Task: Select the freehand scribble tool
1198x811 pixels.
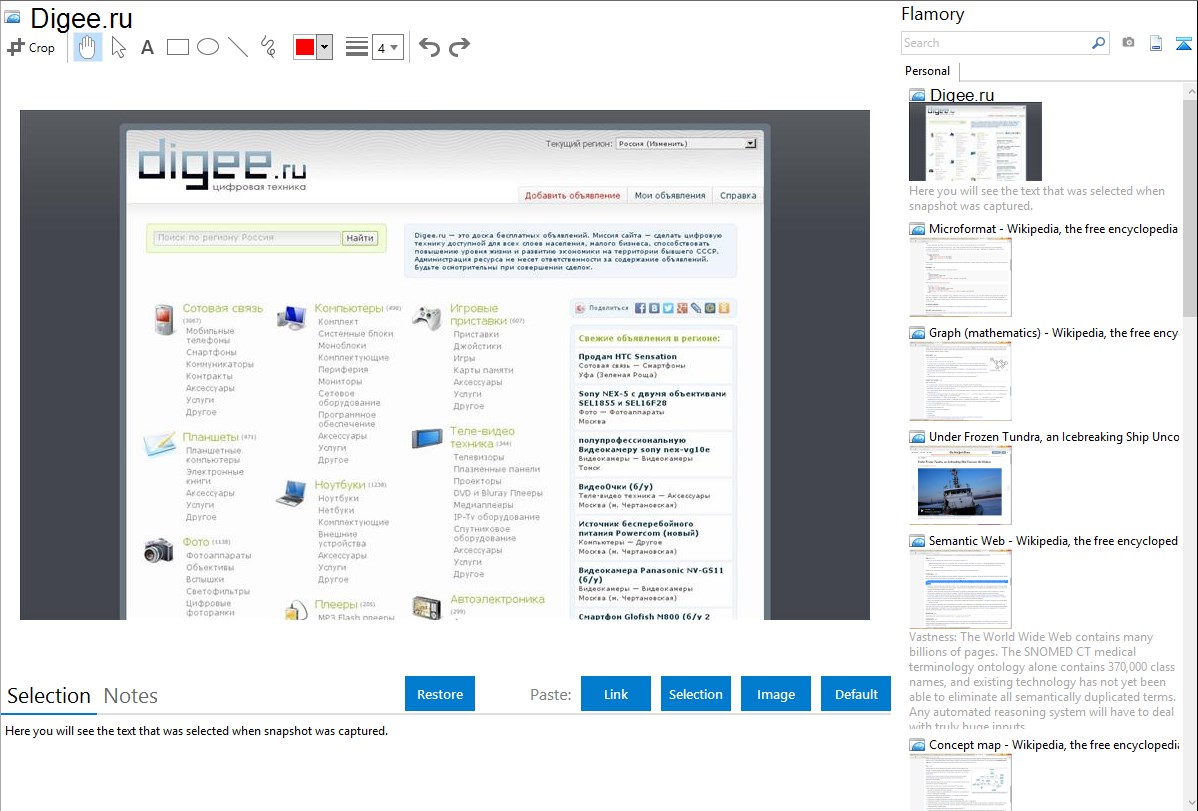Action: (268, 47)
